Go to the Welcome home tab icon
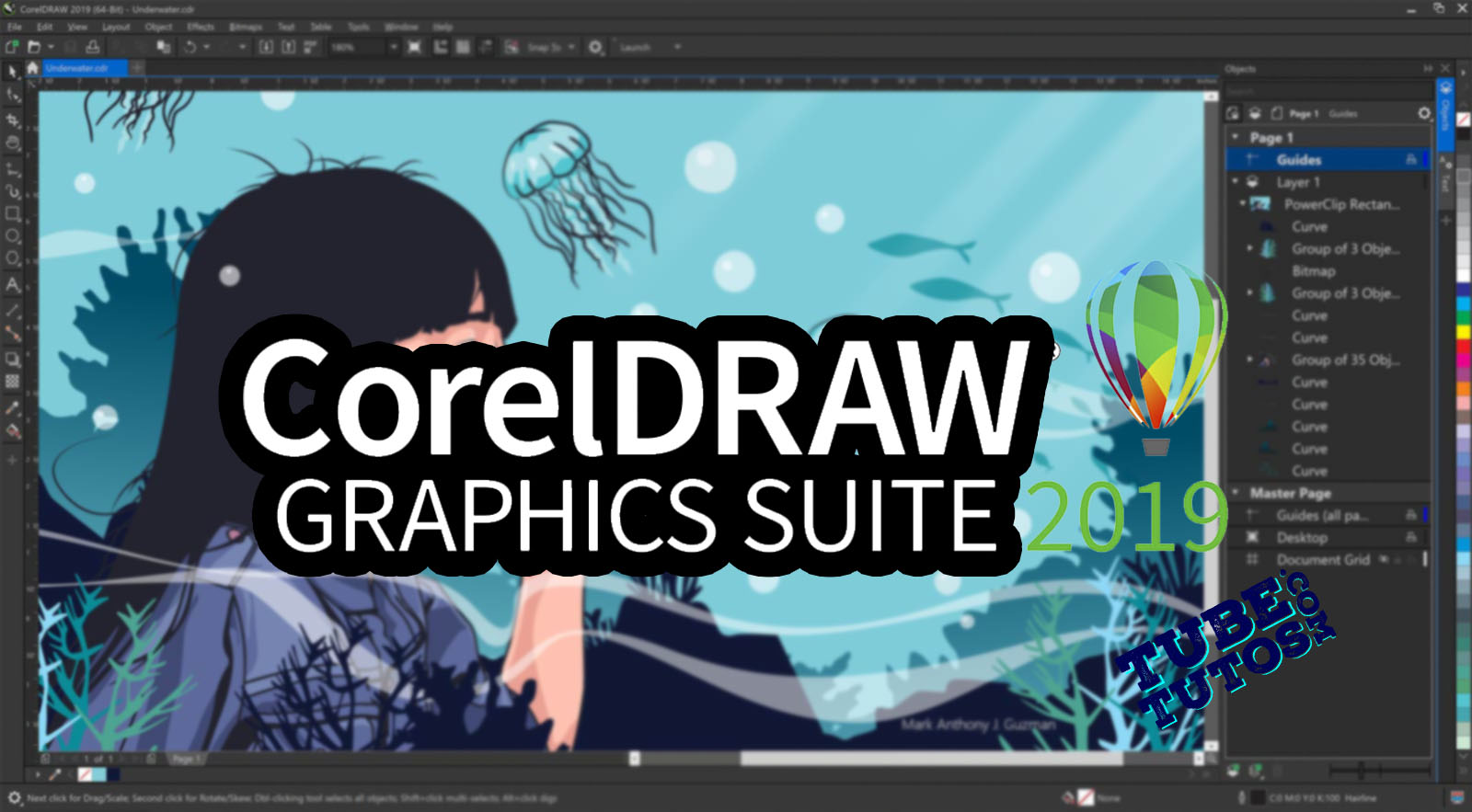1472x812 pixels. pyautogui.click(x=33, y=68)
